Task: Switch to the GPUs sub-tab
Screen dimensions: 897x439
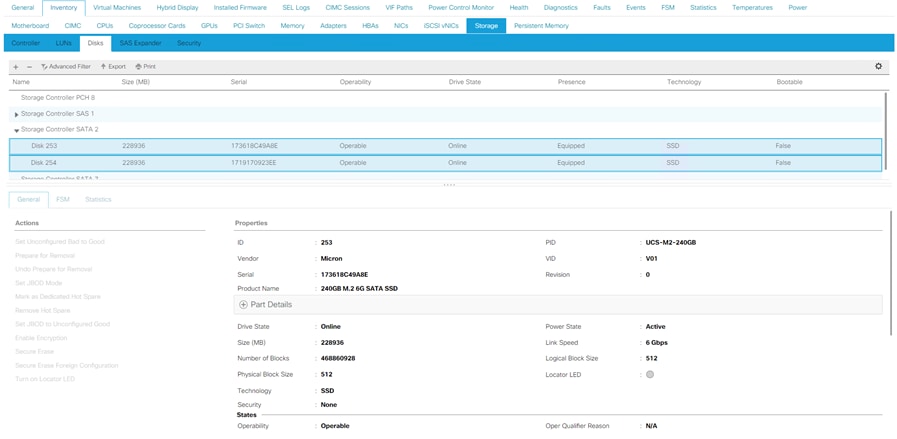Action: (x=209, y=26)
